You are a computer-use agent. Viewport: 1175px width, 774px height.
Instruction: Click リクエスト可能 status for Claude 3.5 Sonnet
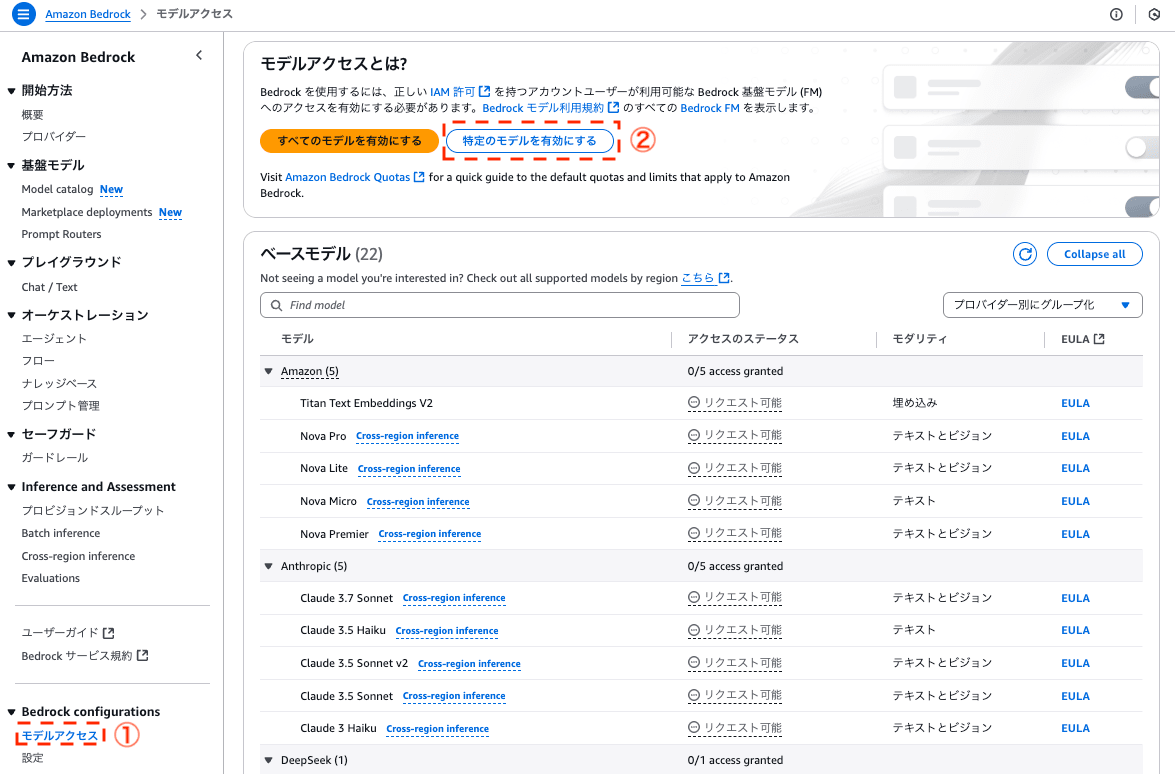[x=734, y=695]
